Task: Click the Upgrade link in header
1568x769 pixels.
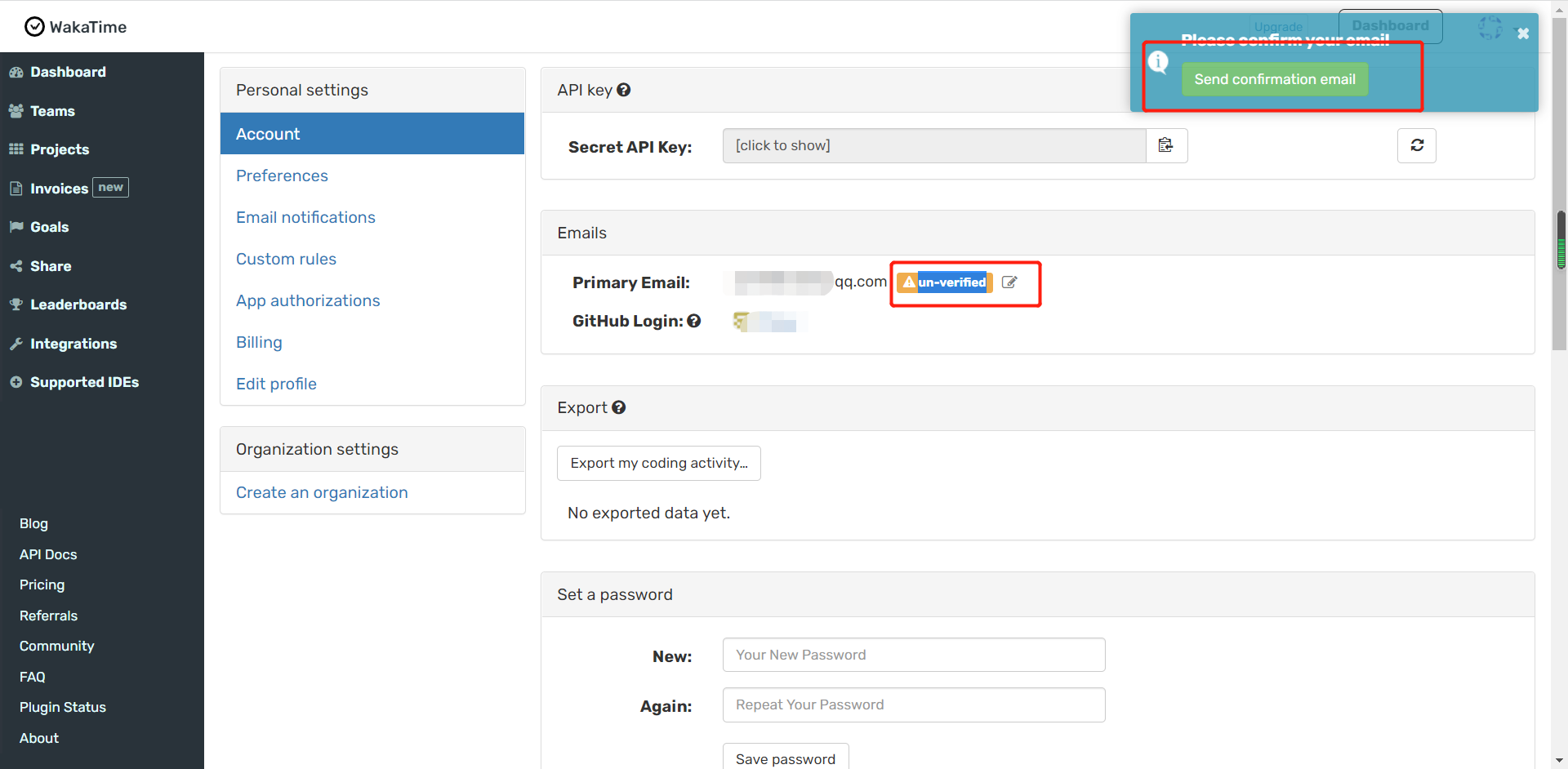Action: coord(1278,27)
